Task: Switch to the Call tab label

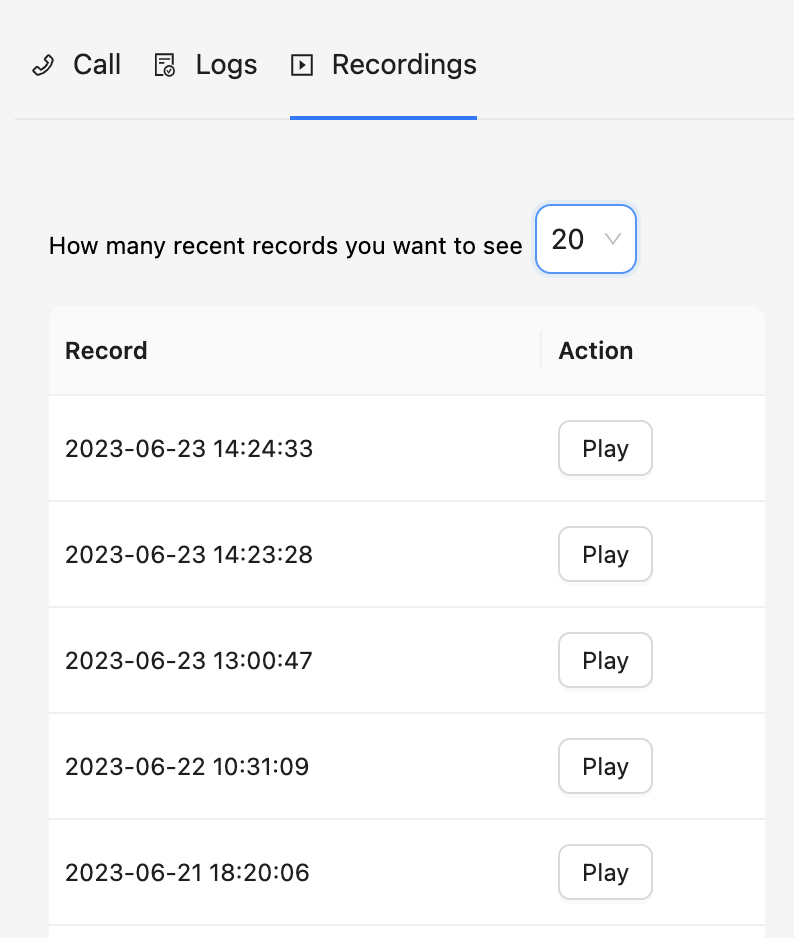Action: (97, 65)
